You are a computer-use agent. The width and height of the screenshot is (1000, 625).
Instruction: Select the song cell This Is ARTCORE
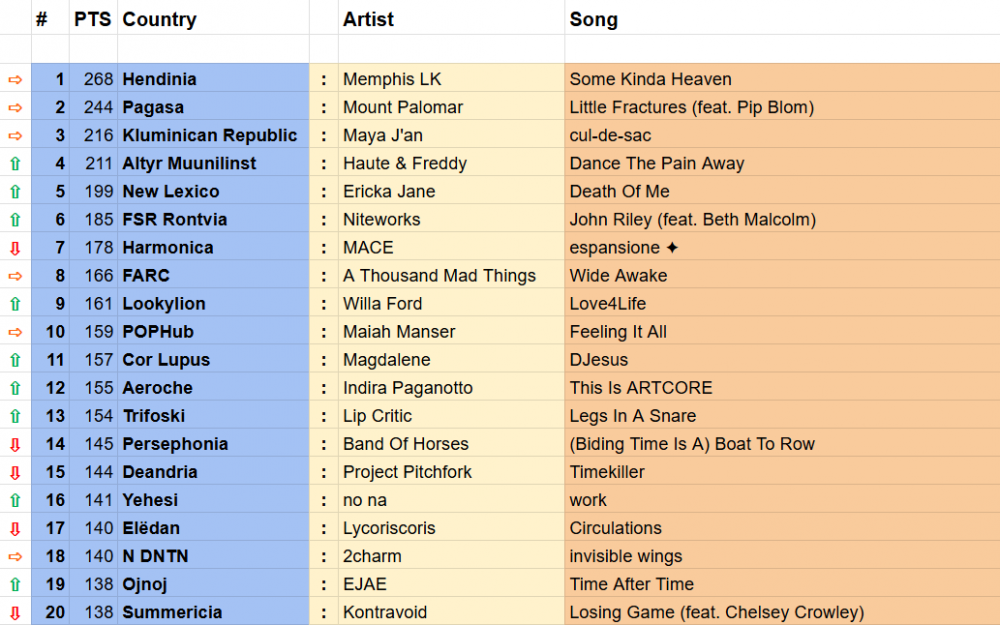pos(640,388)
